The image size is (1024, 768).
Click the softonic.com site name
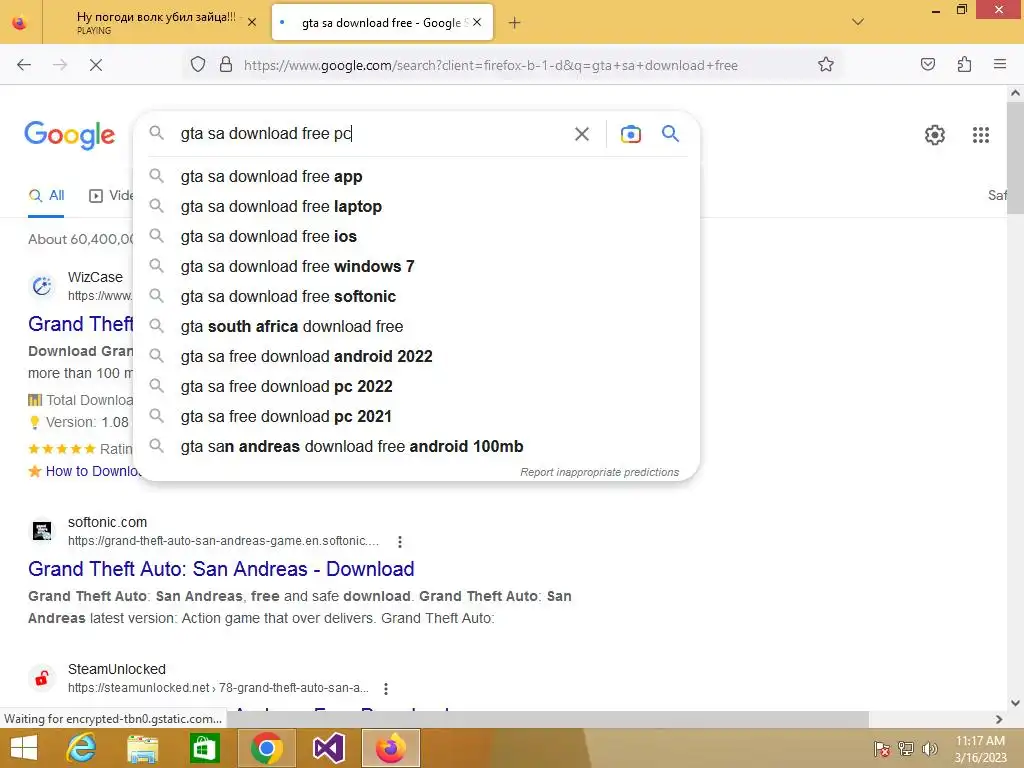pos(107,522)
